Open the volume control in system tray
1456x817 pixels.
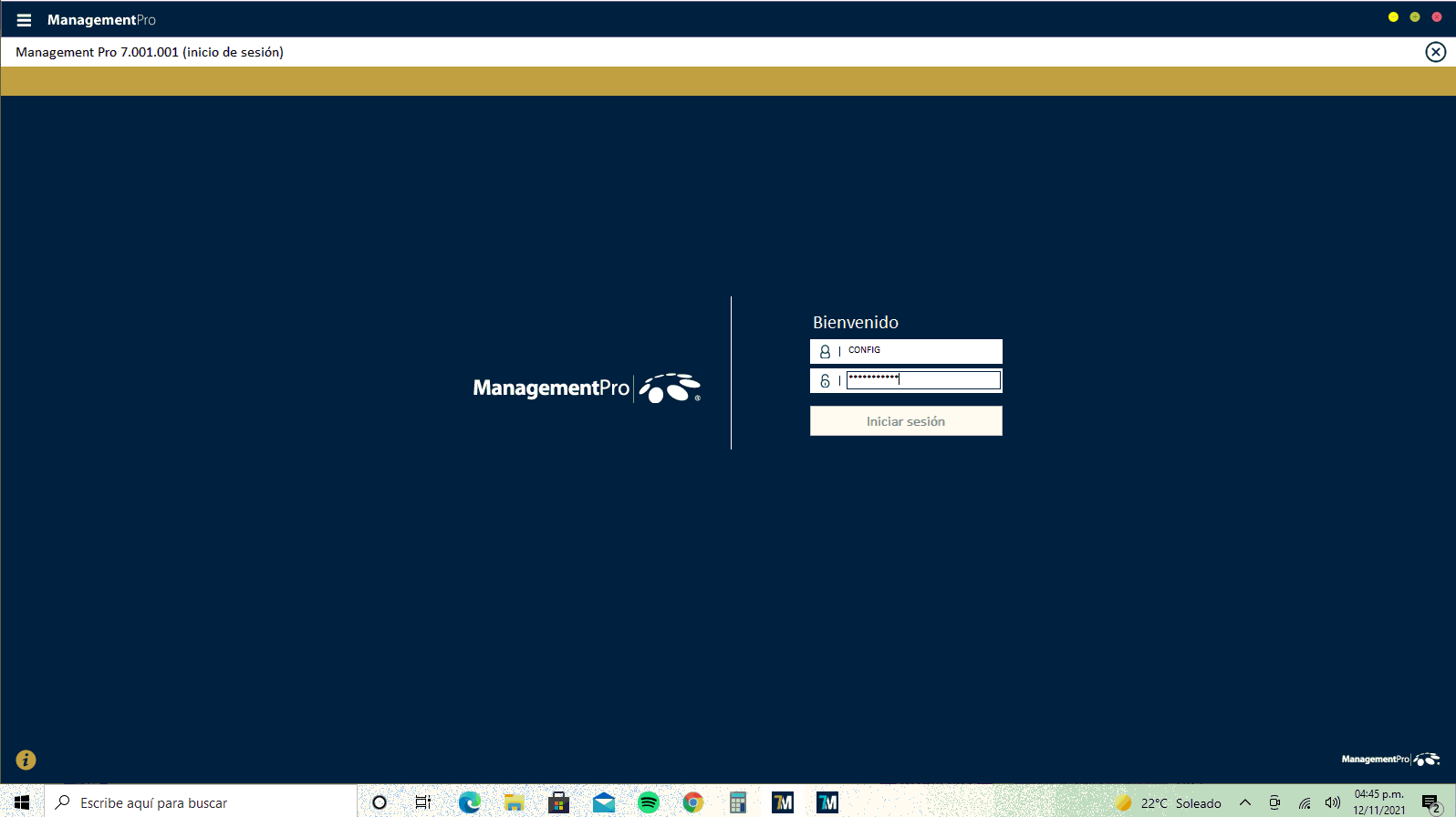(1332, 802)
